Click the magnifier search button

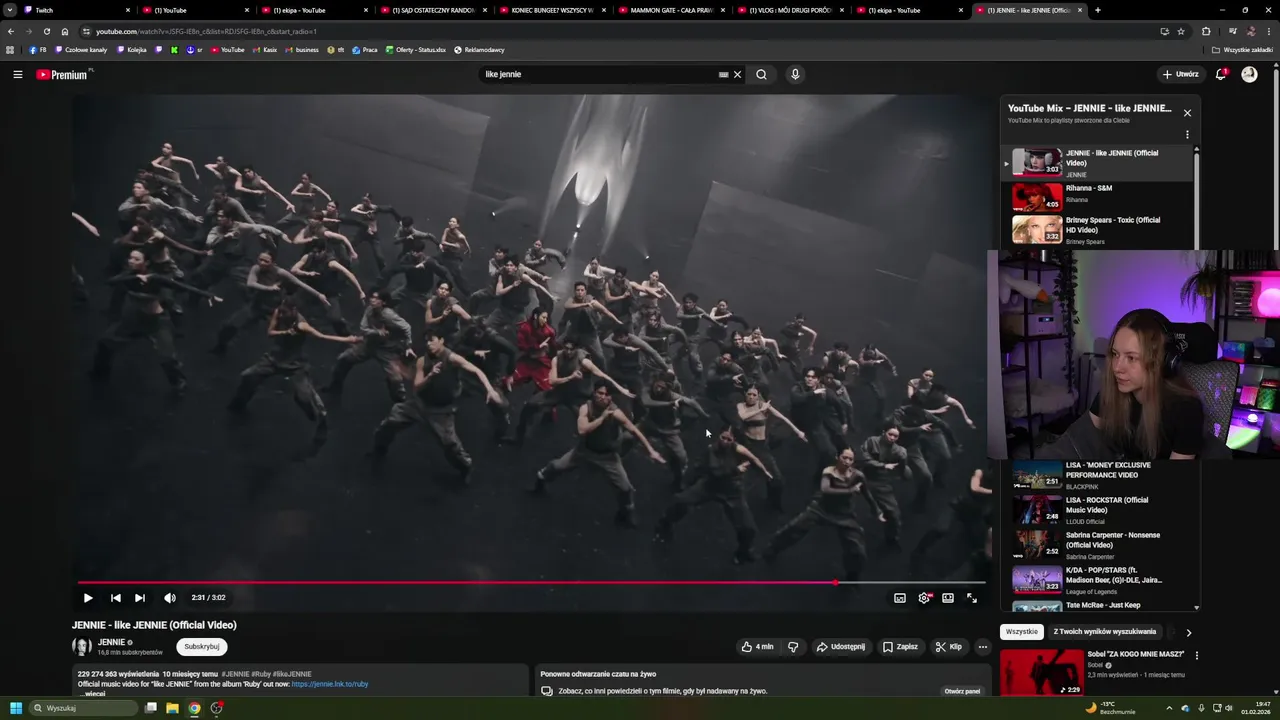761,74
